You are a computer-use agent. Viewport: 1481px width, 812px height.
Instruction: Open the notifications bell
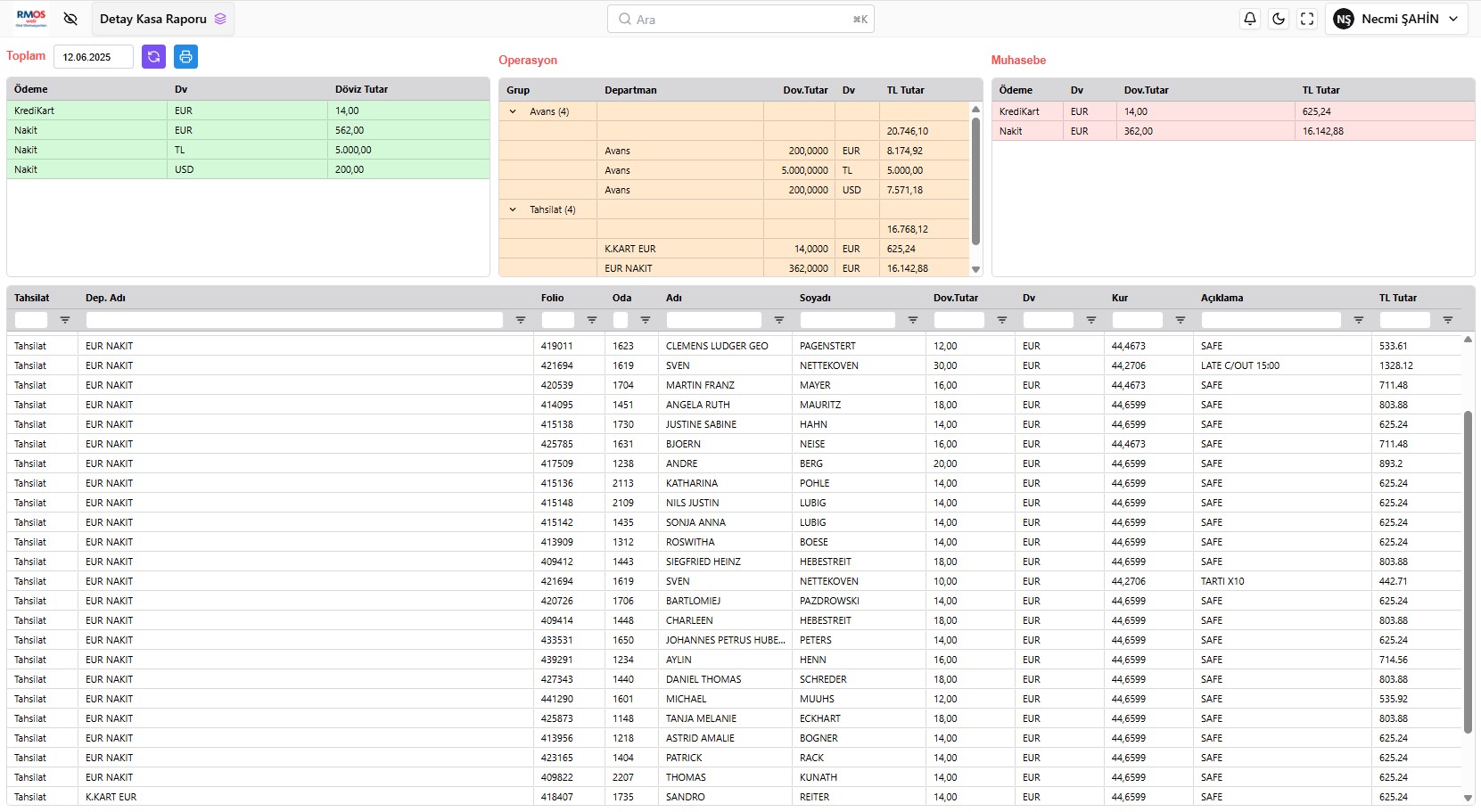click(1250, 19)
